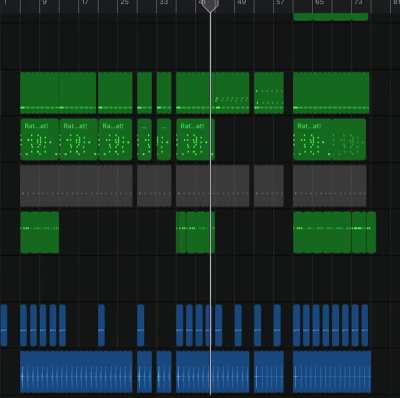The height and width of the screenshot is (398, 400).
Task: Select fourth track's green region starting at bar 73
Action: [359, 232]
